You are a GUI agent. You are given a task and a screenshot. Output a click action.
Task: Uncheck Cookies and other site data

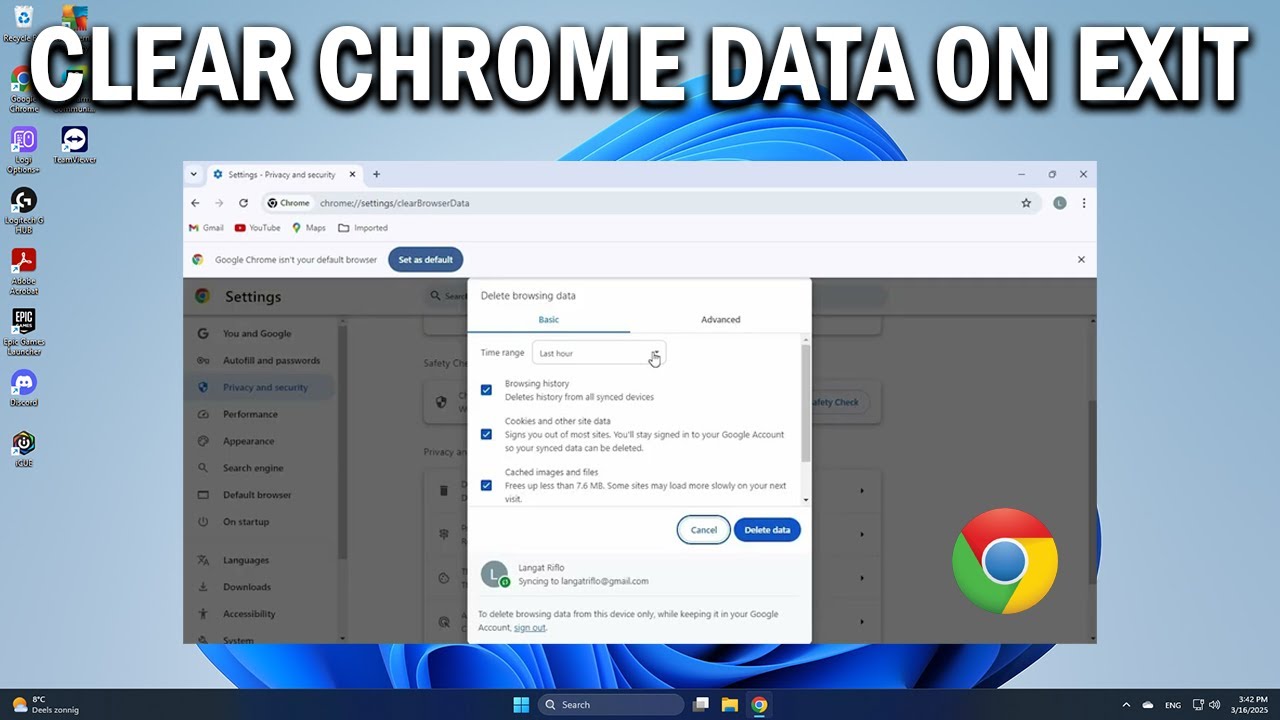486,434
